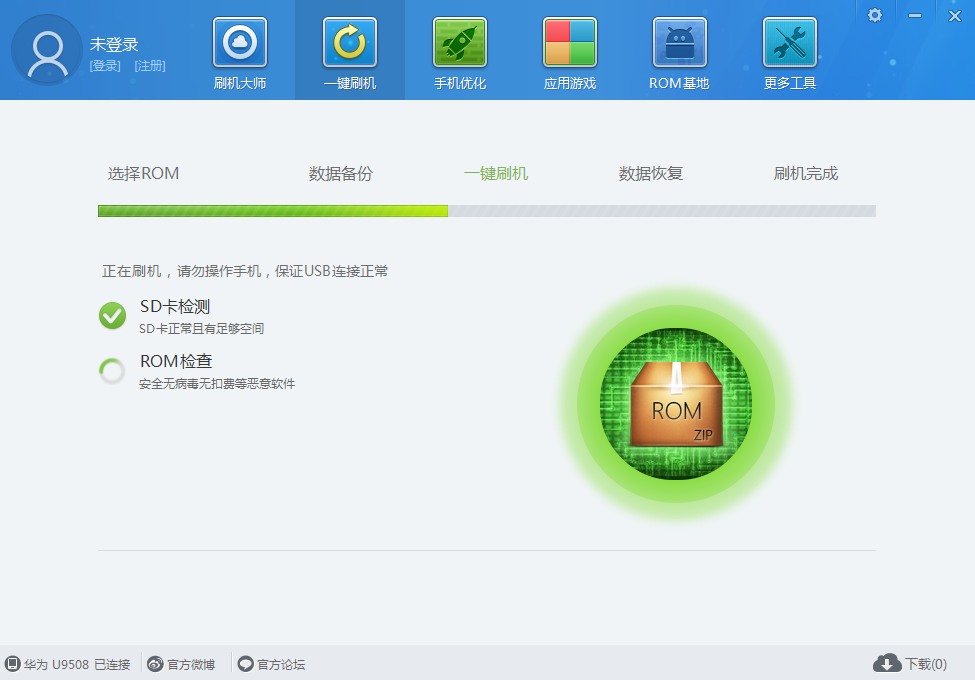Click the 刷机大师 menu label
Image resolution: width=975 pixels, height=680 pixels.
tap(240, 83)
